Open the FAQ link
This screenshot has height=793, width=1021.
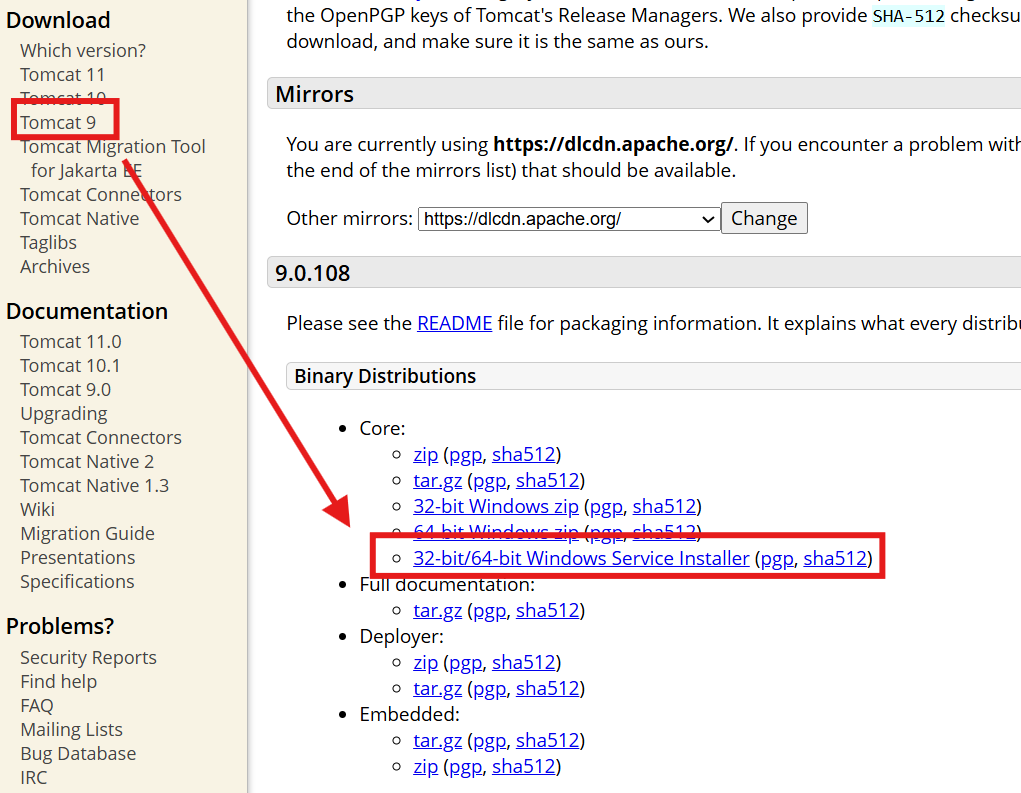click(x=36, y=706)
